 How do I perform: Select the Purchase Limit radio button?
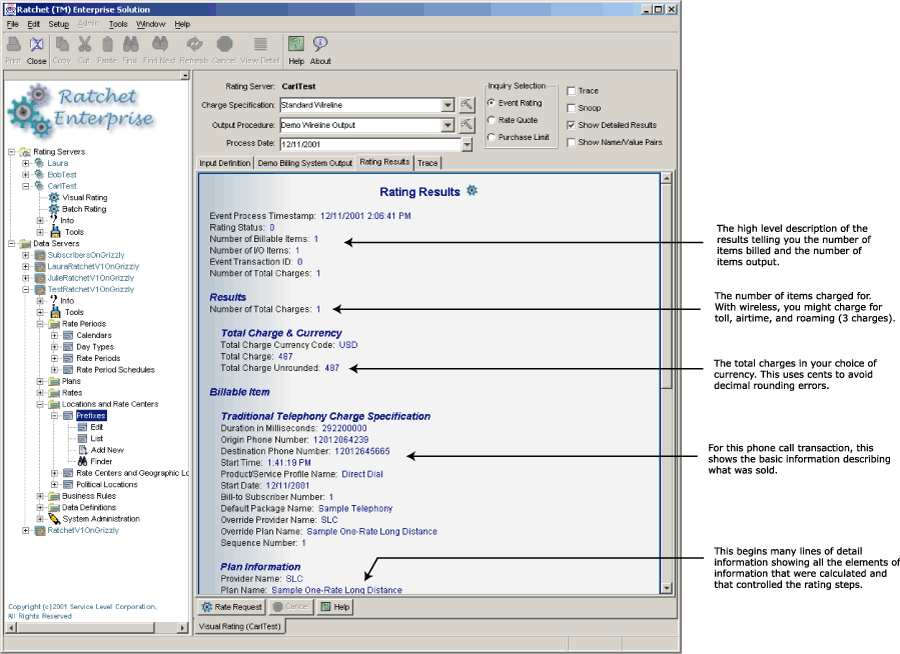[491, 137]
